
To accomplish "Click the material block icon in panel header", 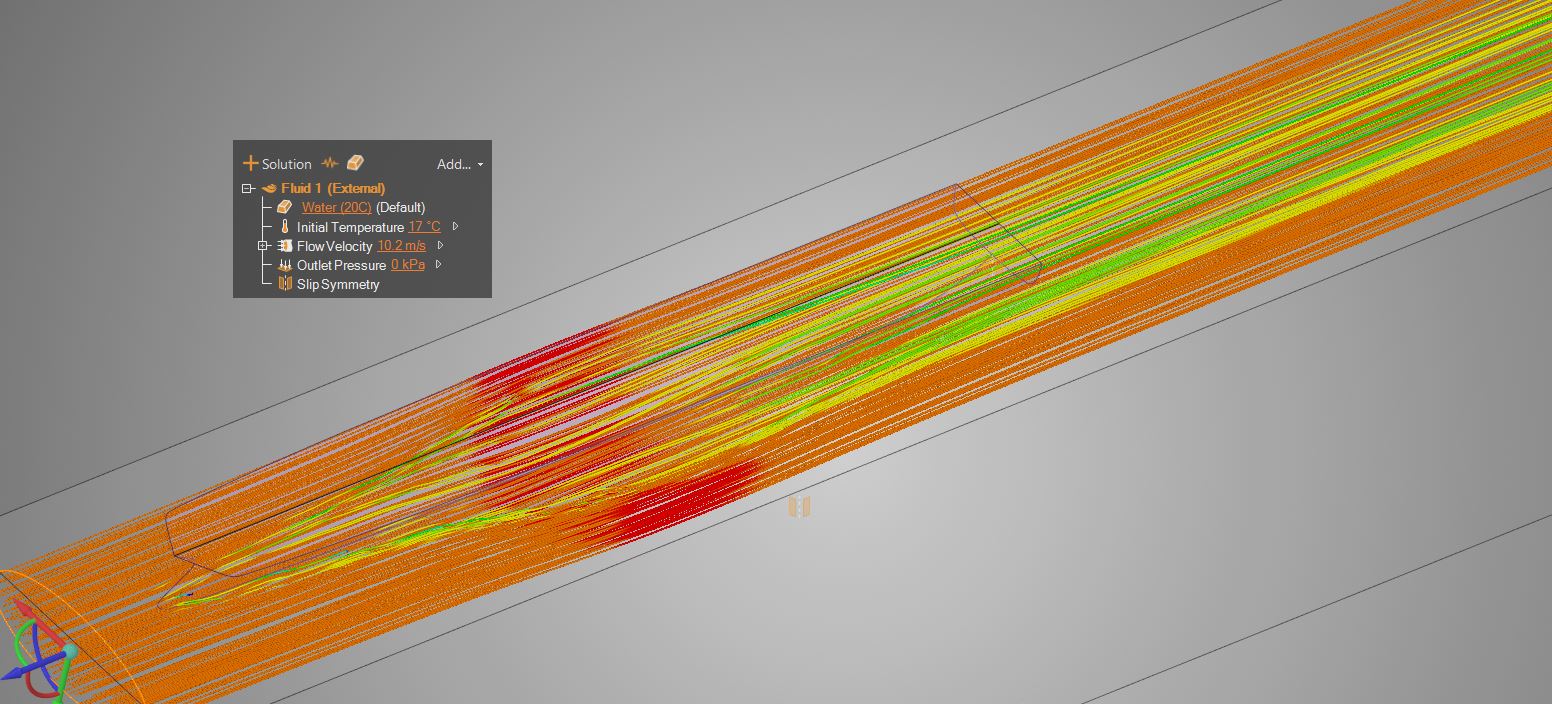I will click(x=355, y=163).
